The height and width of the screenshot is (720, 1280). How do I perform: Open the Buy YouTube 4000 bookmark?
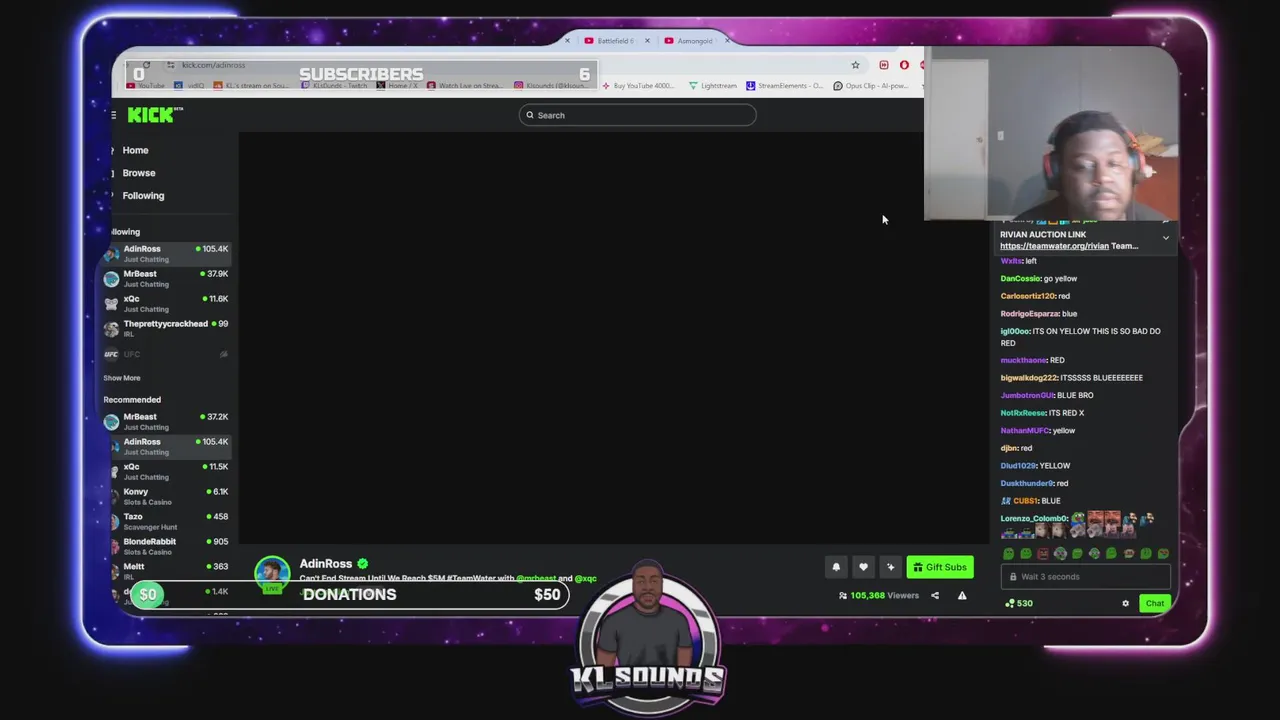[638, 86]
